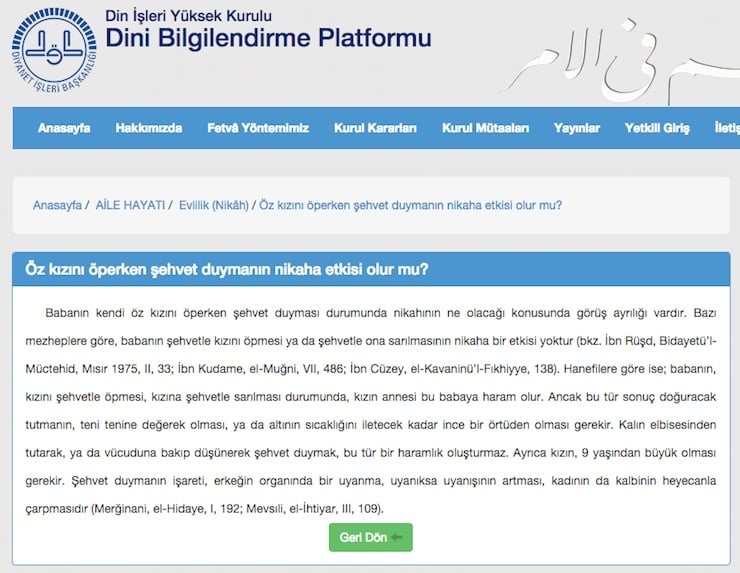Screen dimensions: 740x573
Task: Click the green Geri Dön button
Action: pos(370,537)
